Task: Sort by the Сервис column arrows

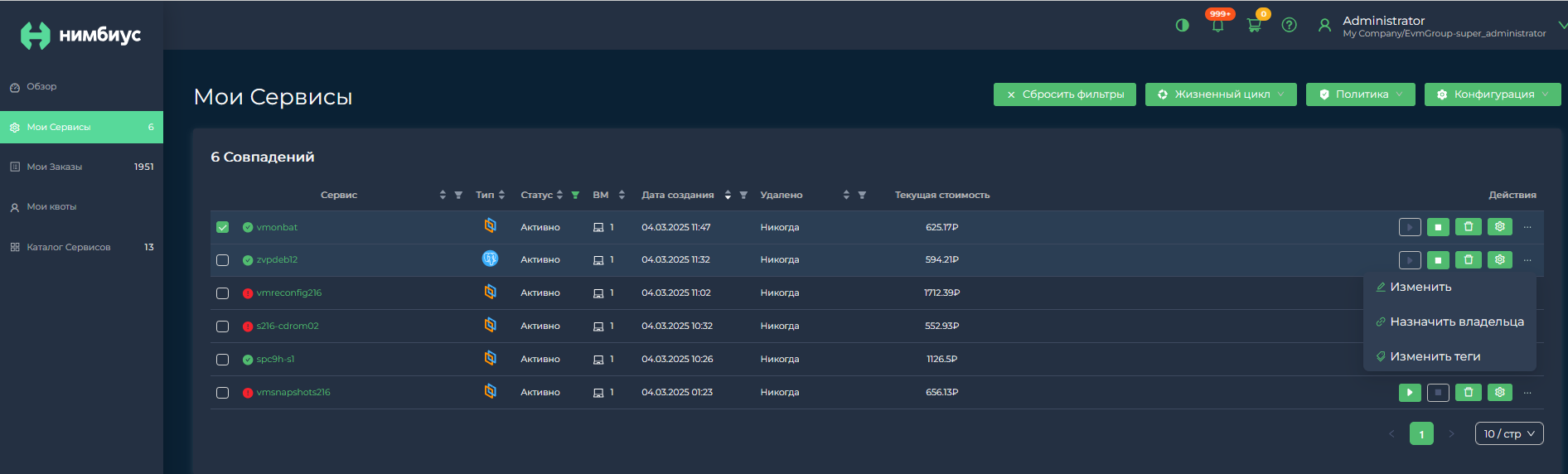Action: click(443, 196)
